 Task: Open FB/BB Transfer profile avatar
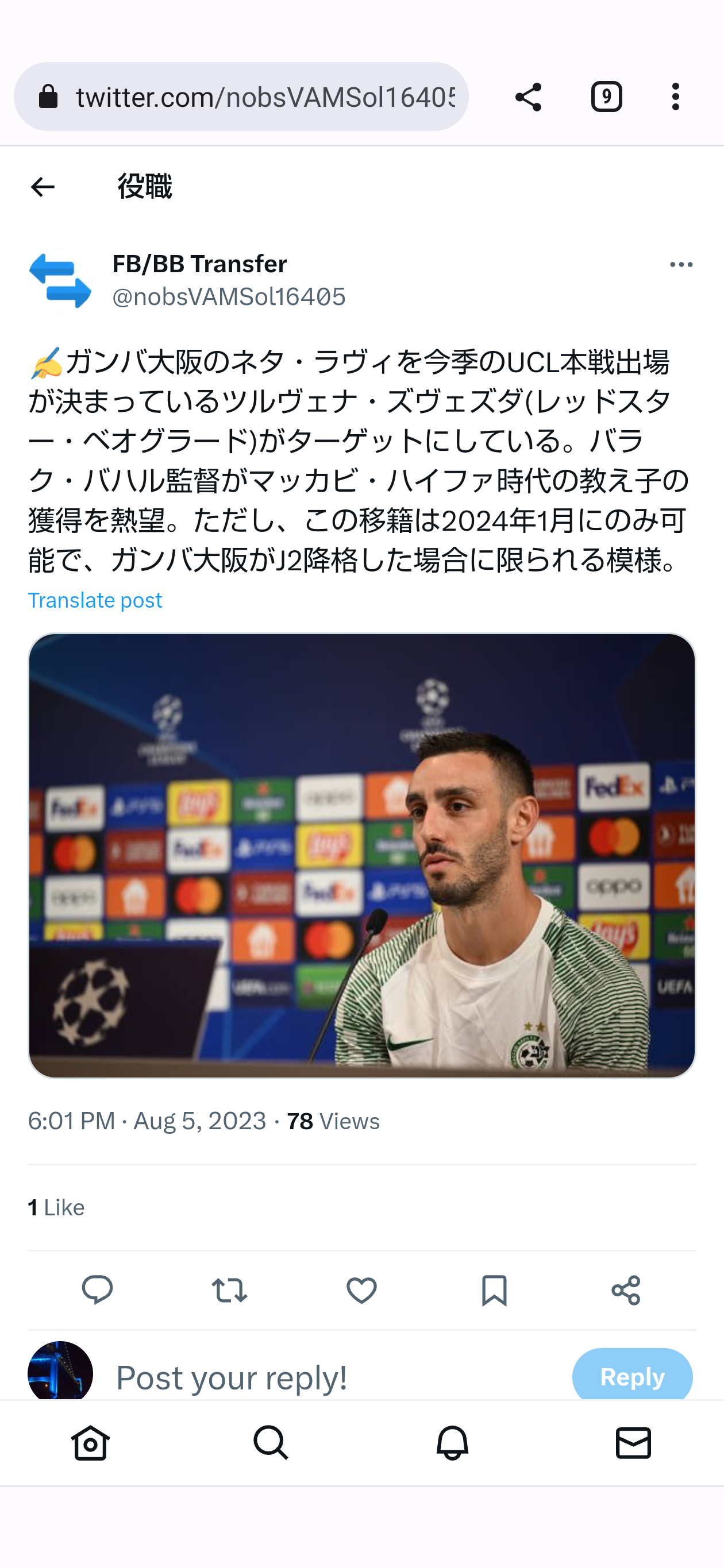pos(60,281)
